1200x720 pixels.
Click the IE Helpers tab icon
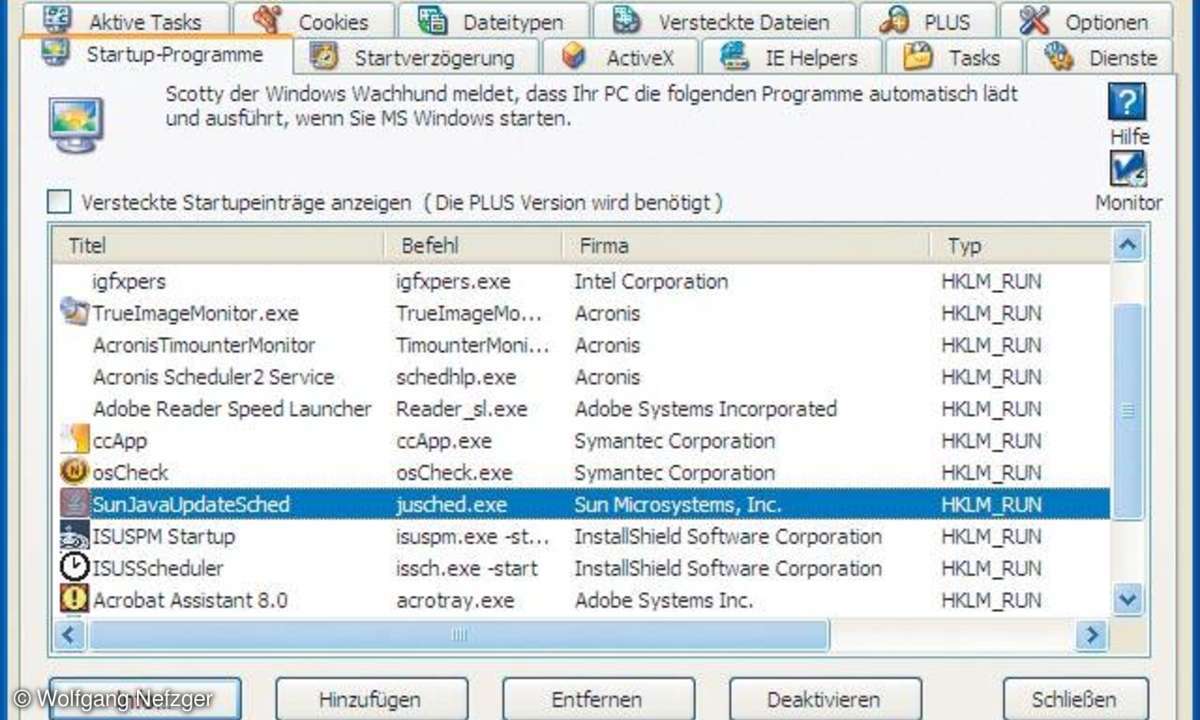[x=736, y=57]
